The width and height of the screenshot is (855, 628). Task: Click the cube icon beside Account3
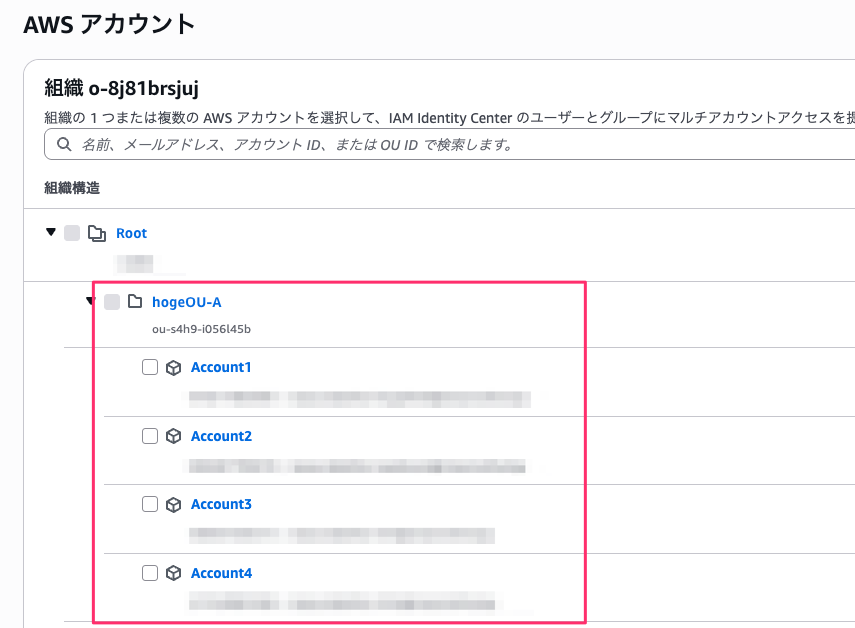tap(173, 504)
